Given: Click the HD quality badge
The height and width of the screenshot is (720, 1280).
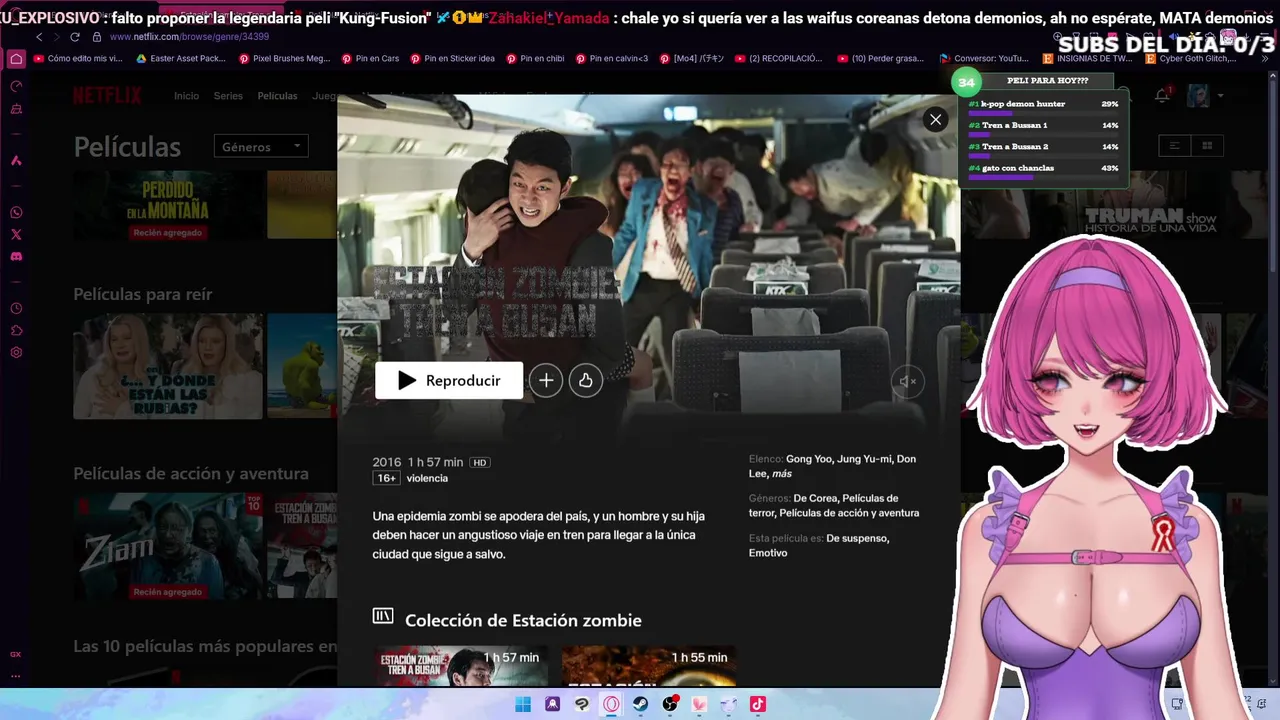Looking at the screenshot, I should (480, 462).
